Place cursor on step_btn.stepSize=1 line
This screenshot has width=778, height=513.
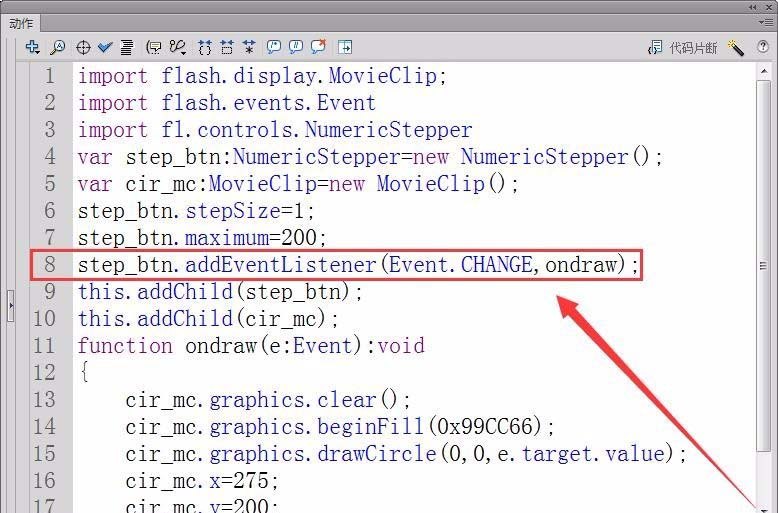coord(196,211)
